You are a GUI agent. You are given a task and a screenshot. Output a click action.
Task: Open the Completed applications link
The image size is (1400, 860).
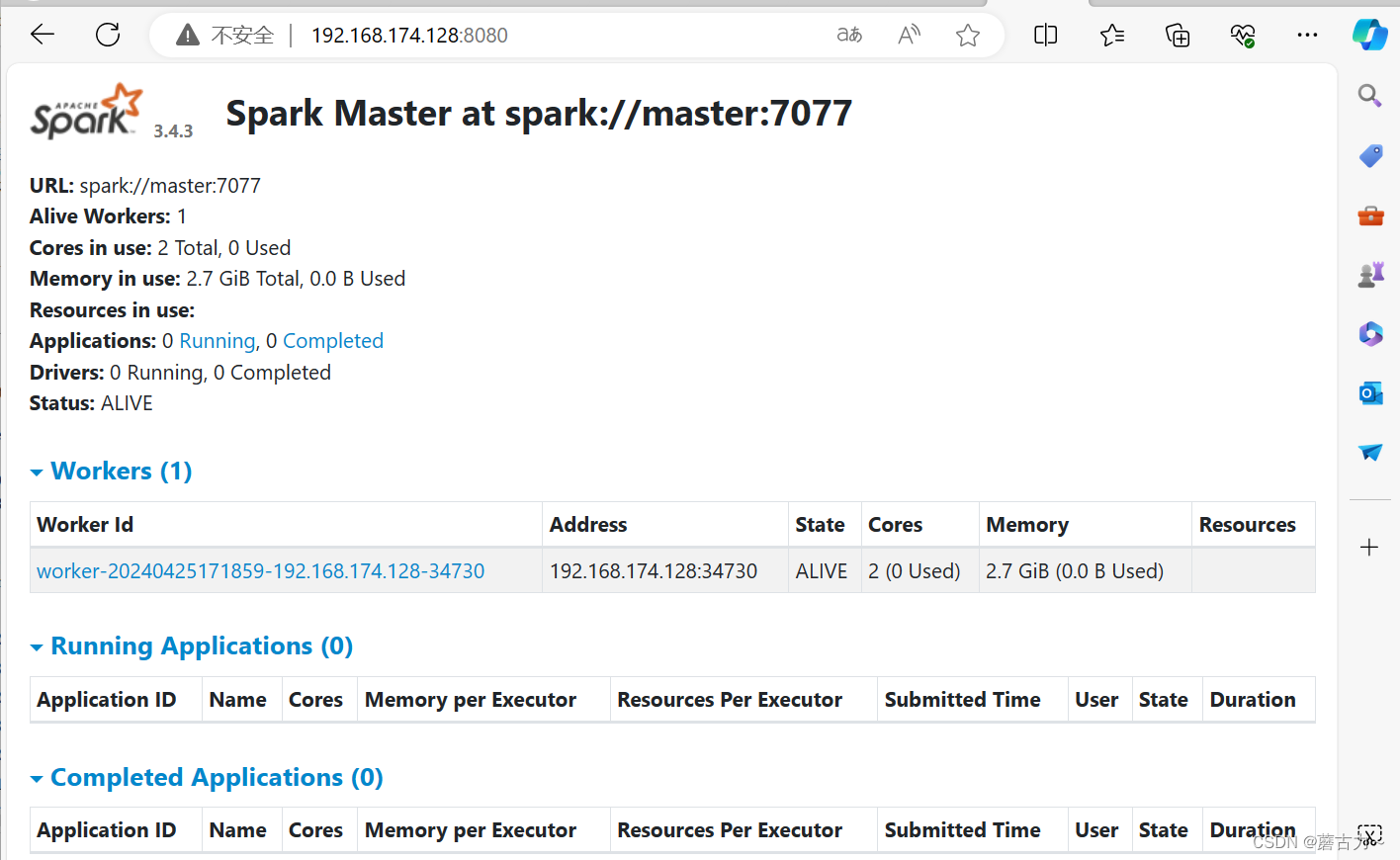coord(333,340)
